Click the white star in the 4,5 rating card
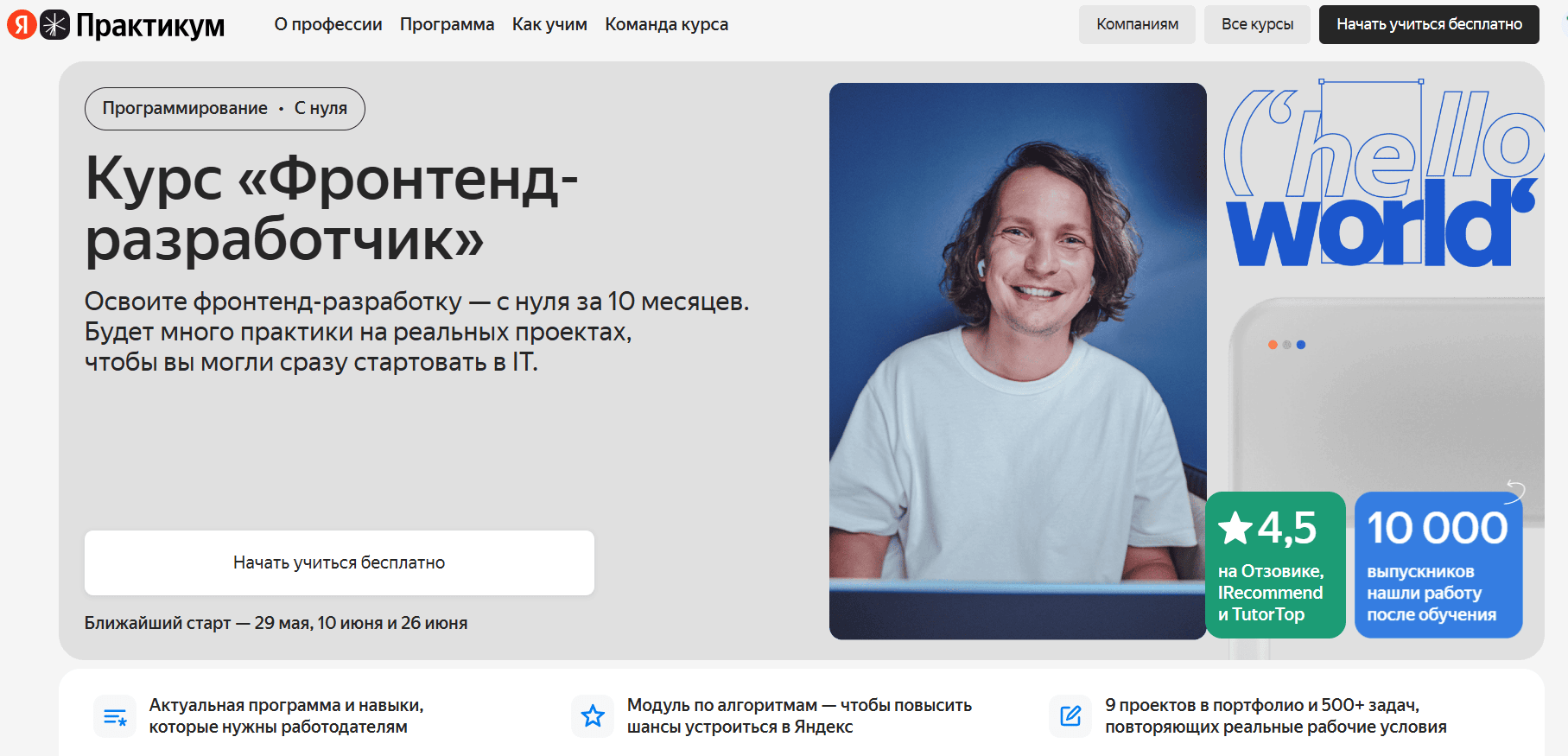This screenshot has width=1568, height=756. tap(1235, 528)
